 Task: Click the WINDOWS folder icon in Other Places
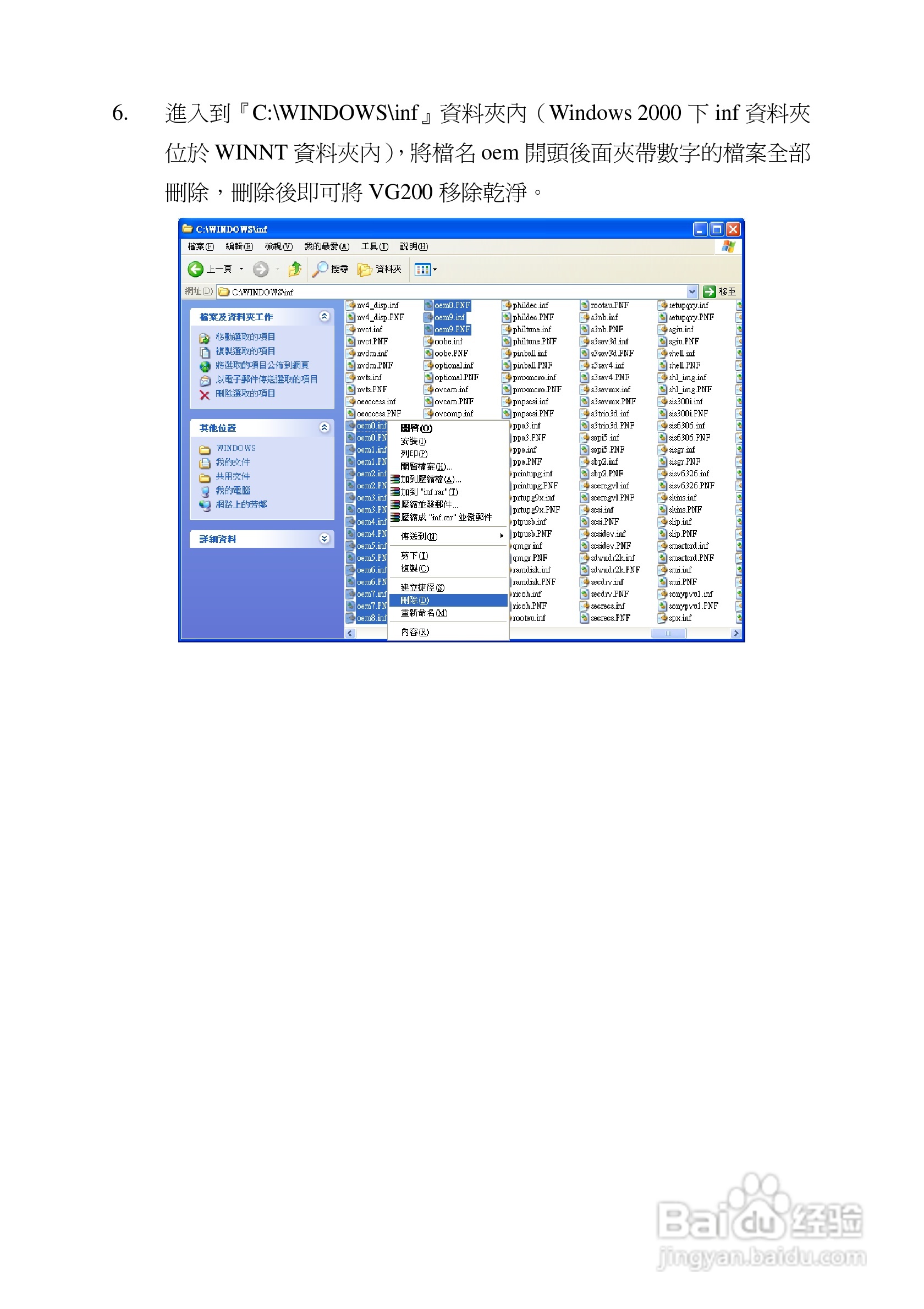coord(205,449)
